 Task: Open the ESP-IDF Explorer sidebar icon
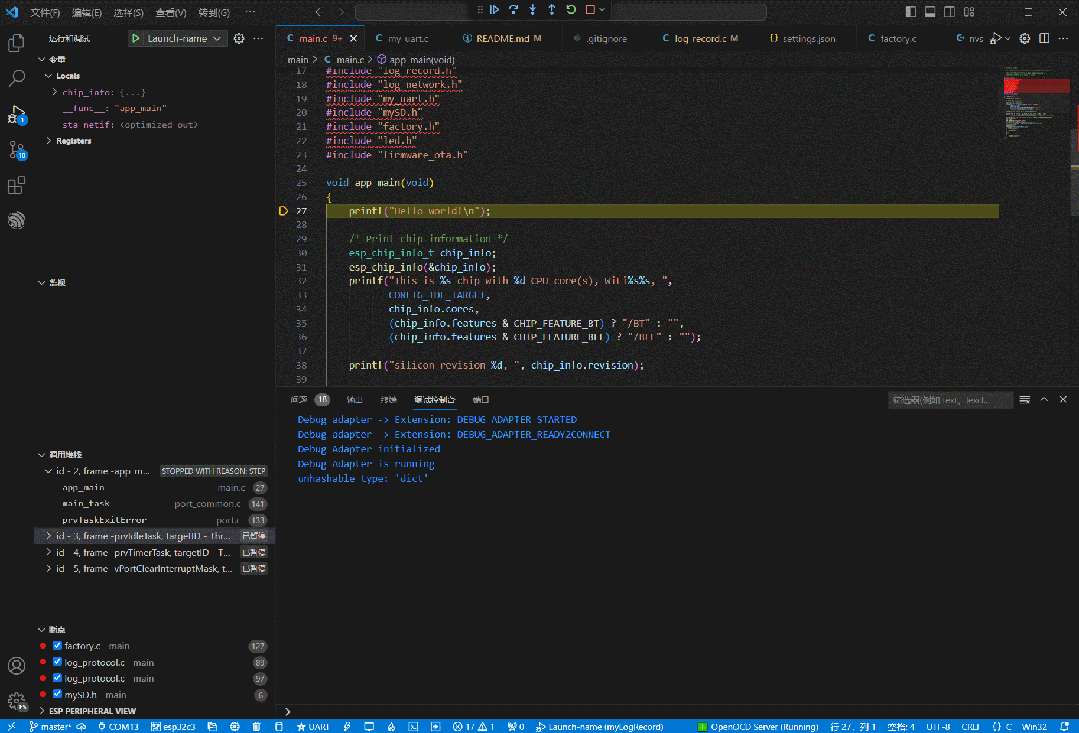[16, 220]
